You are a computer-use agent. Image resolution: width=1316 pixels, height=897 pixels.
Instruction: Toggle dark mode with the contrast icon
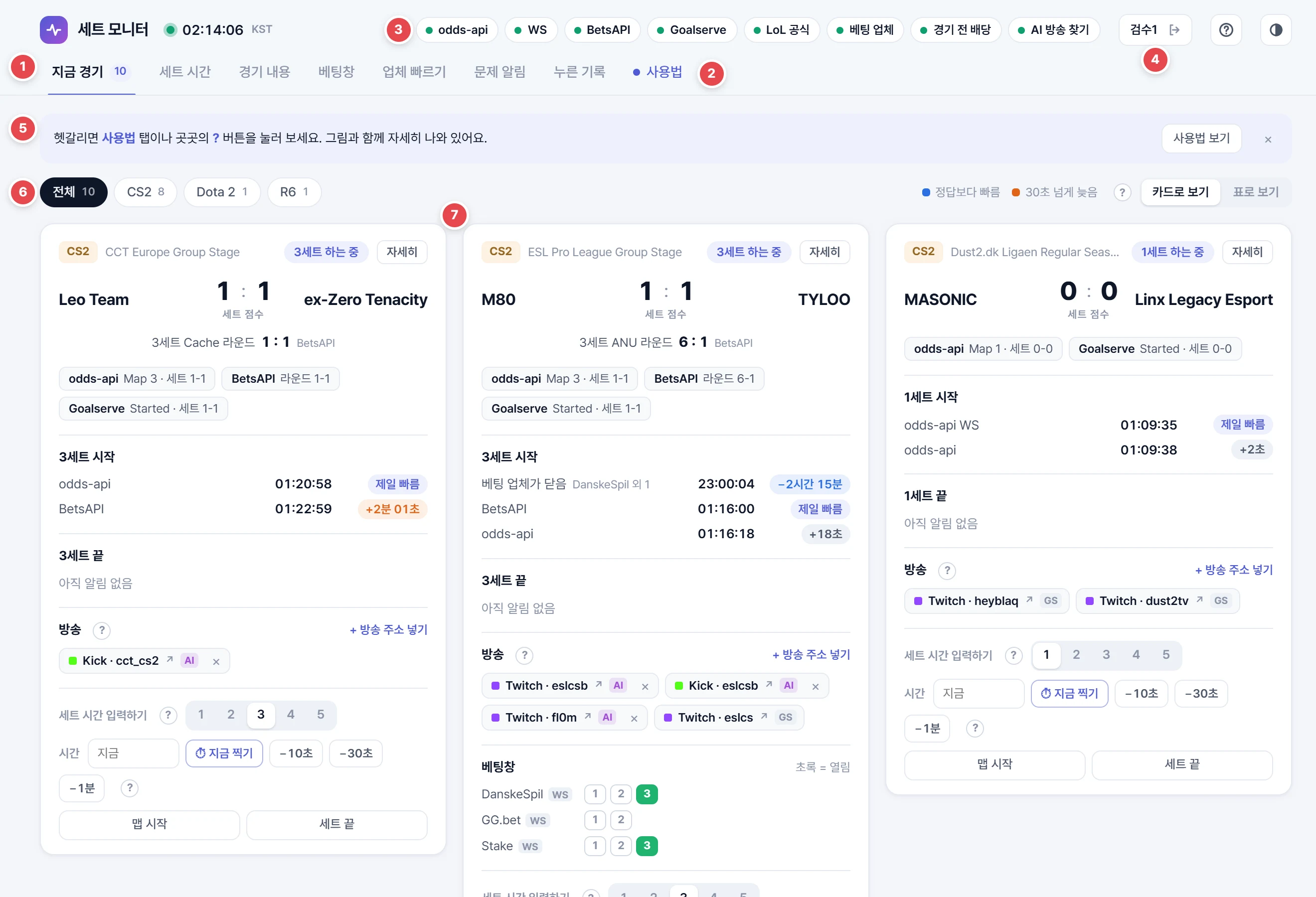(x=1276, y=29)
